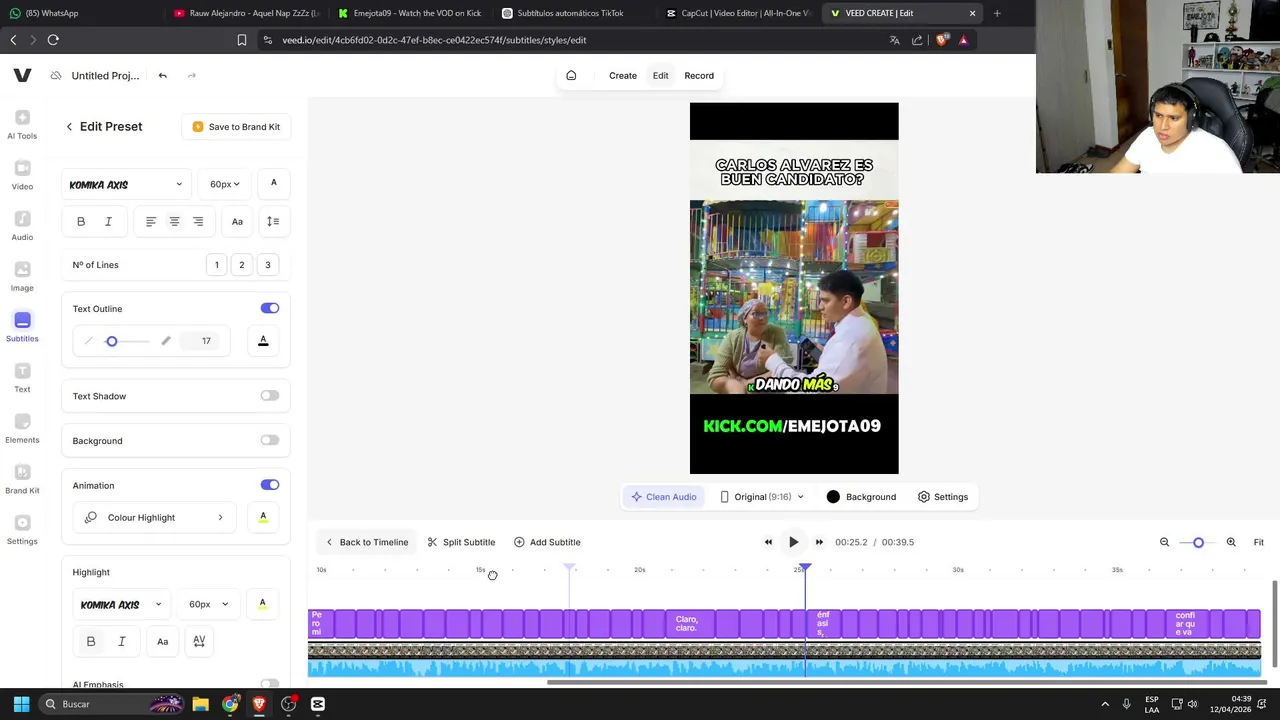
Task: Expand Colour Highlight animation options
Action: coord(156,517)
